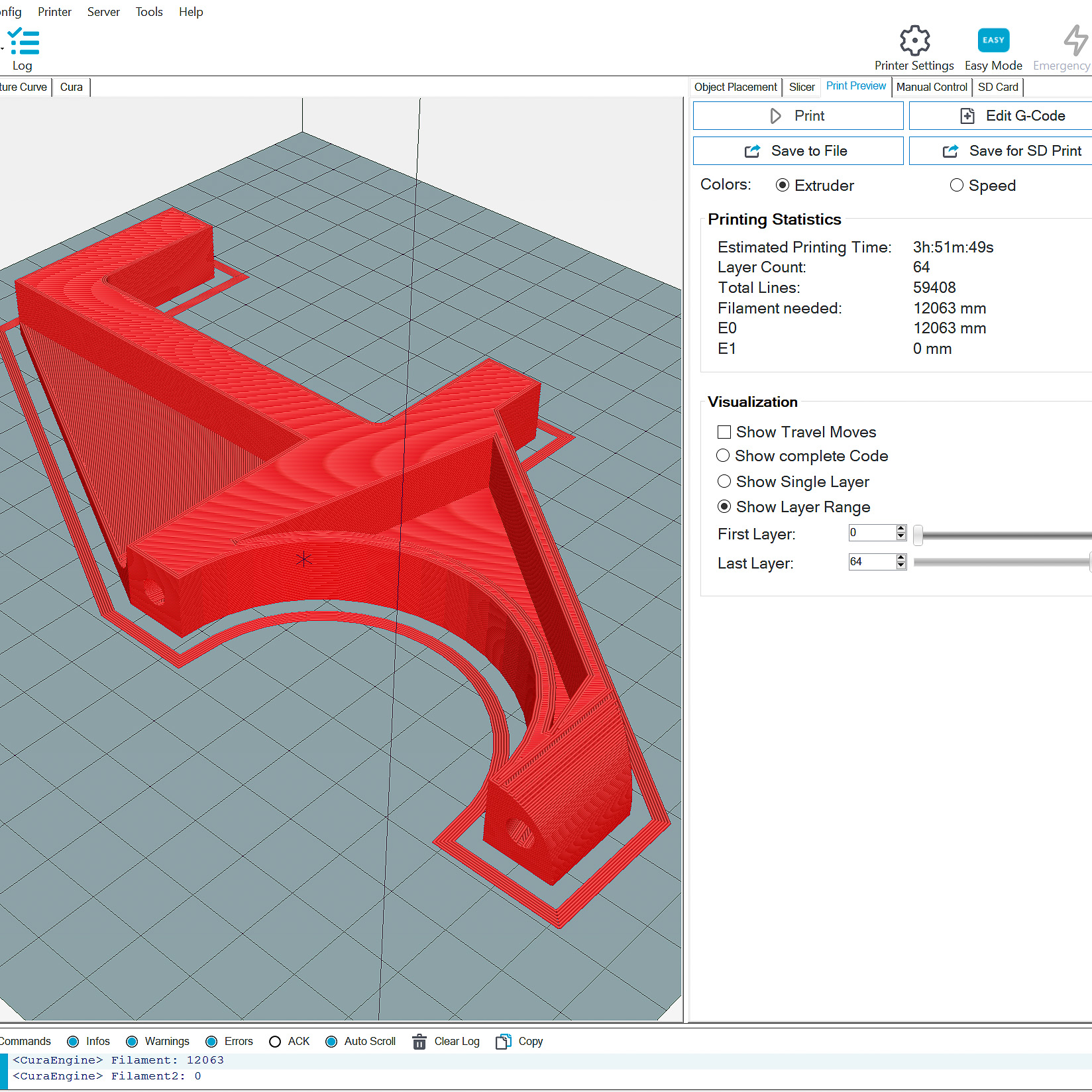Select Show Single Layer option
Viewport: 1092px width, 1092px height.
point(724,482)
